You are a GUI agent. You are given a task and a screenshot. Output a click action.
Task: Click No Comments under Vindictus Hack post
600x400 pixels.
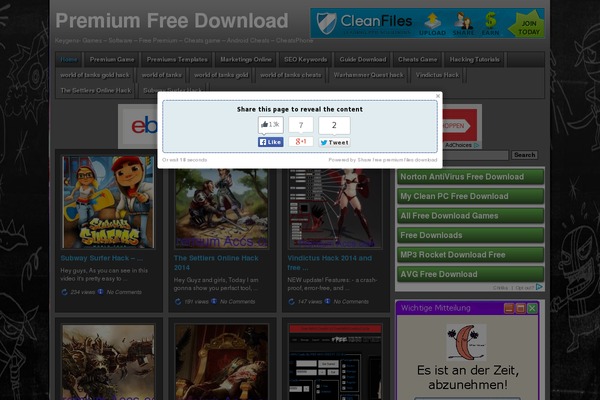(x=351, y=302)
